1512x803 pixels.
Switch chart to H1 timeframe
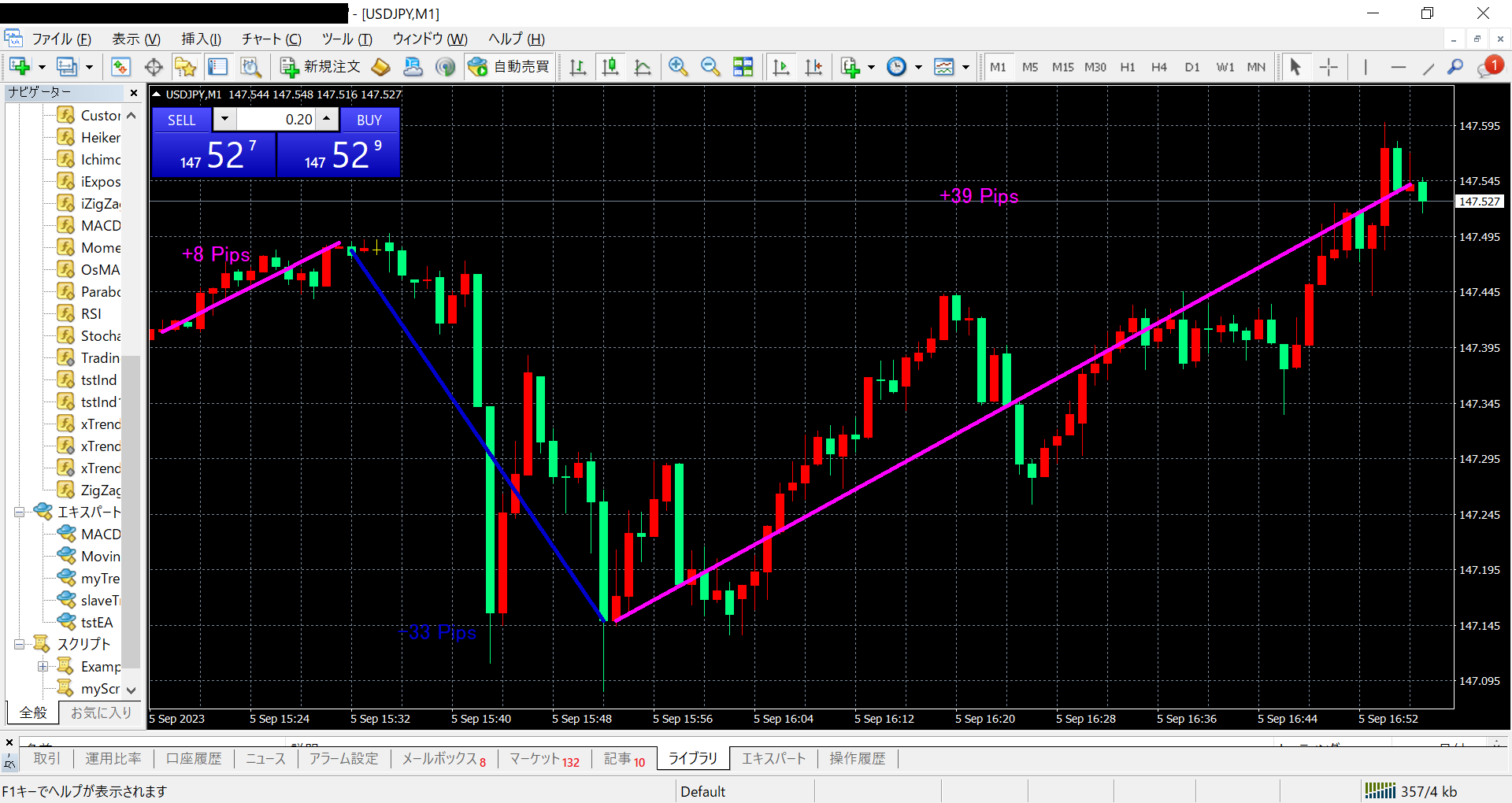1128,67
